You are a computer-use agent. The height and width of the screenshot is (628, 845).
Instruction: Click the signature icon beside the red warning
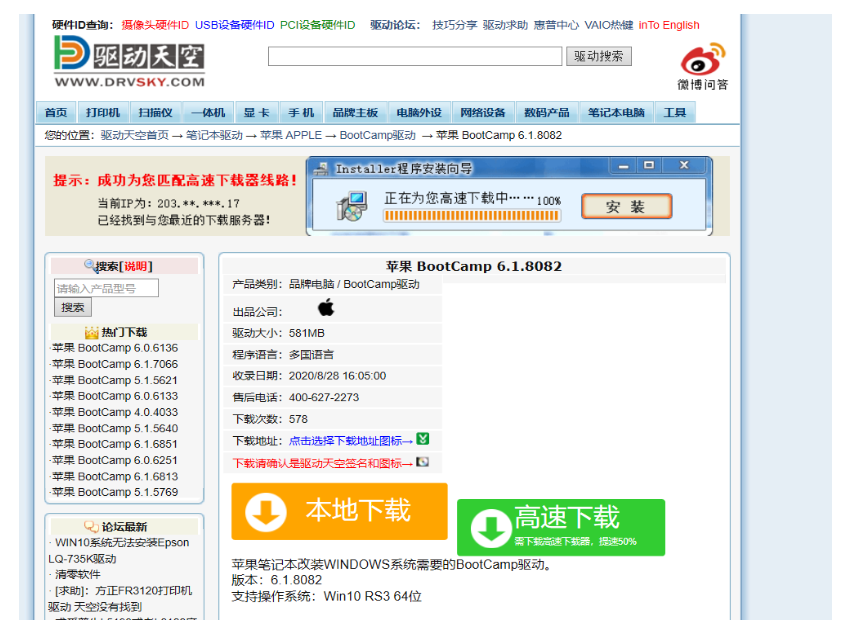[x=423, y=462]
